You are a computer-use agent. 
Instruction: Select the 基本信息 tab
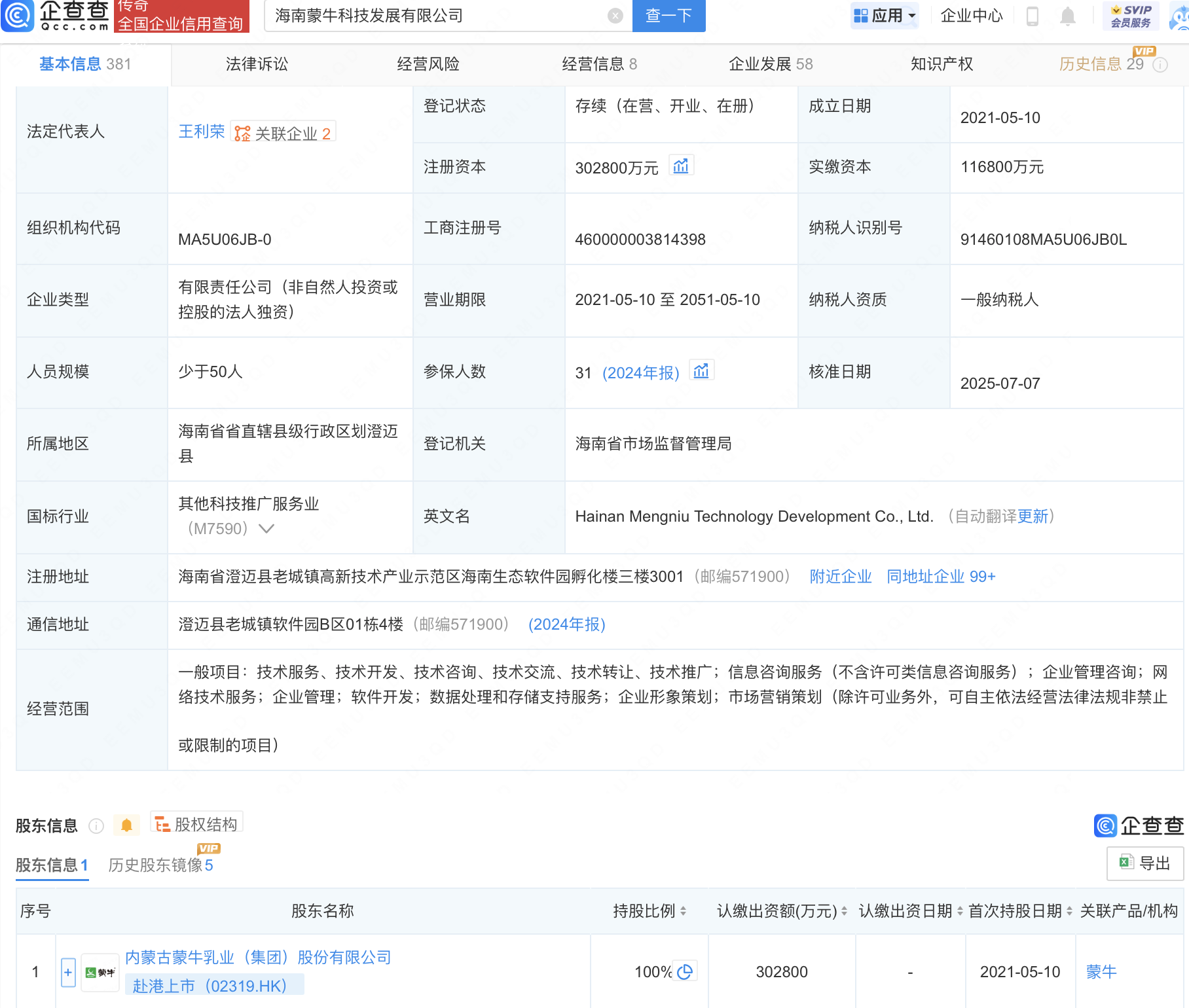(85, 64)
